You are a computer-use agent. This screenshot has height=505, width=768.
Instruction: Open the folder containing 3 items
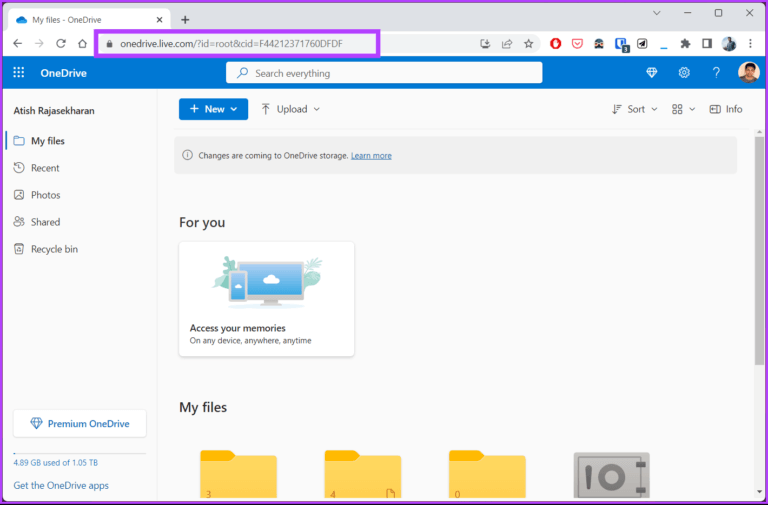[239, 475]
